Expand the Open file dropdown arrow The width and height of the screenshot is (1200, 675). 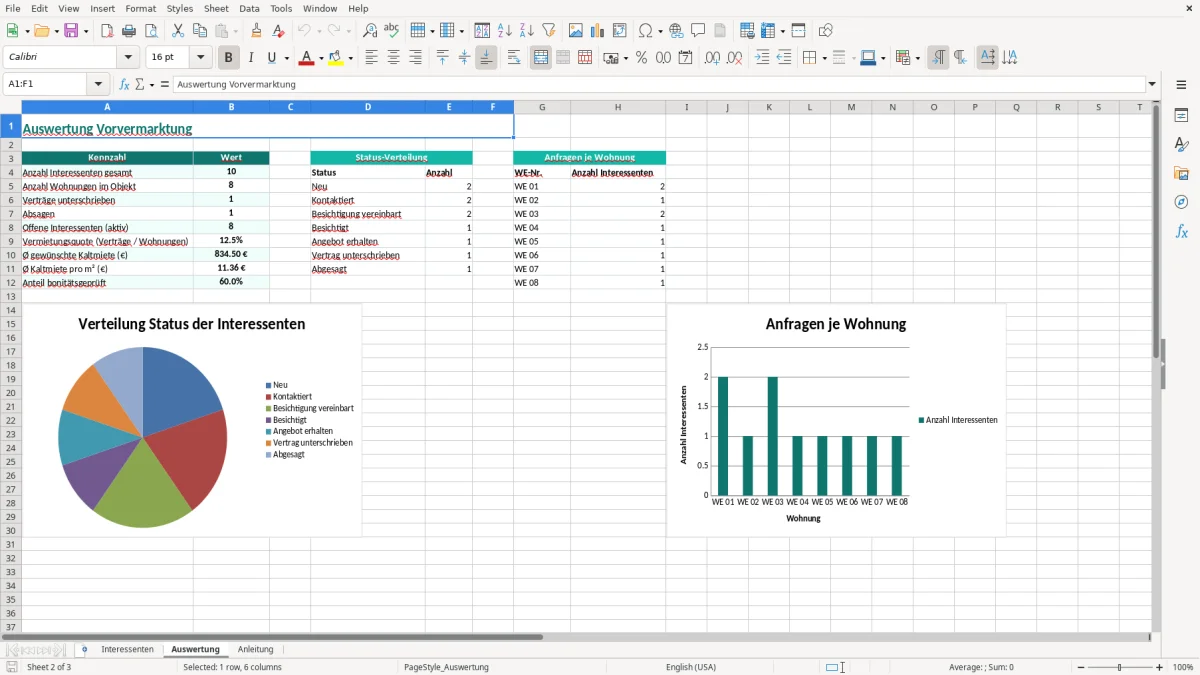(x=55, y=31)
